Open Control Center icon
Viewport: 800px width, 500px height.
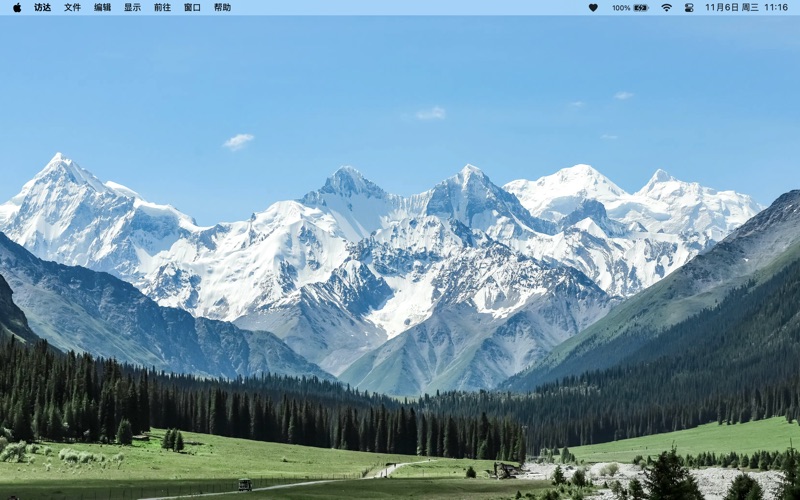689,8
